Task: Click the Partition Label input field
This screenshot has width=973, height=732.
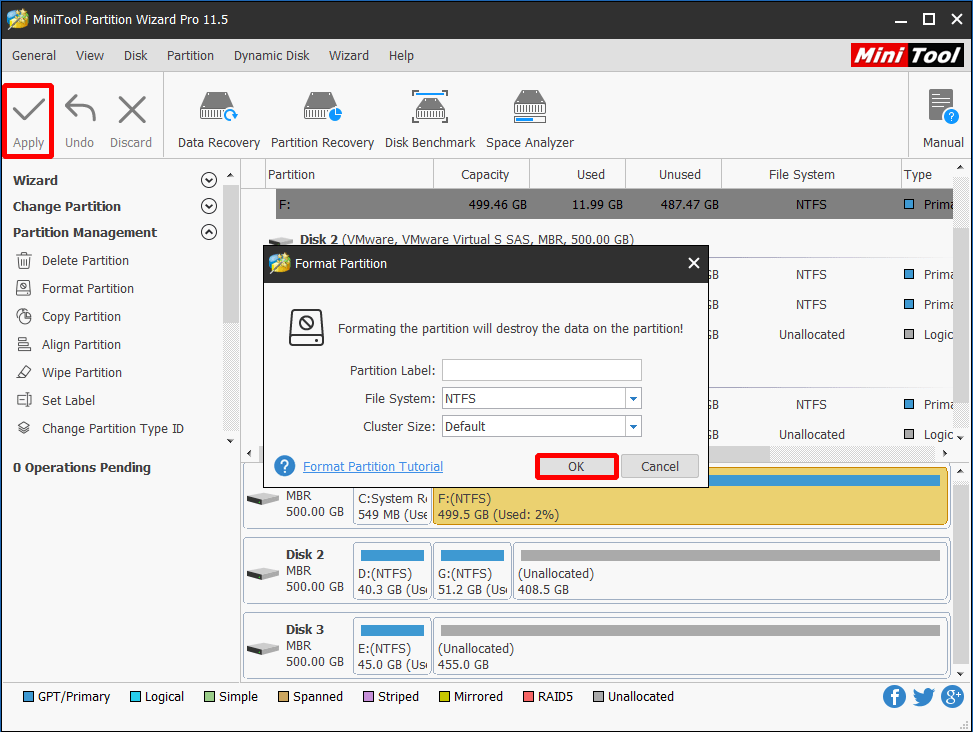Action: [x=541, y=370]
